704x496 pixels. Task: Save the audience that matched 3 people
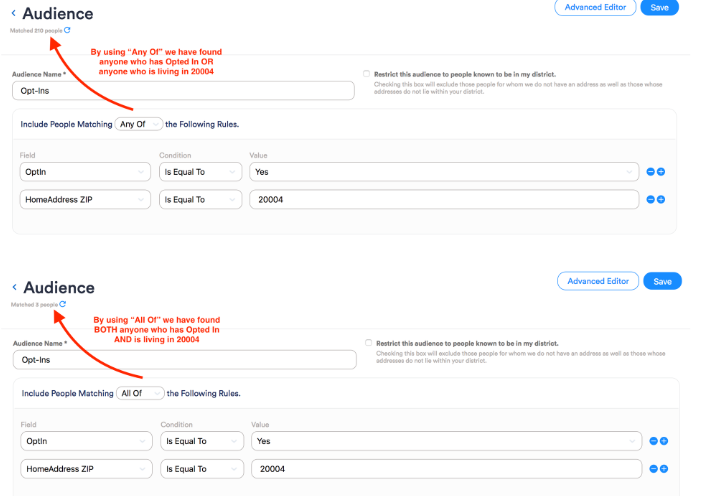(x=661, y=281)
